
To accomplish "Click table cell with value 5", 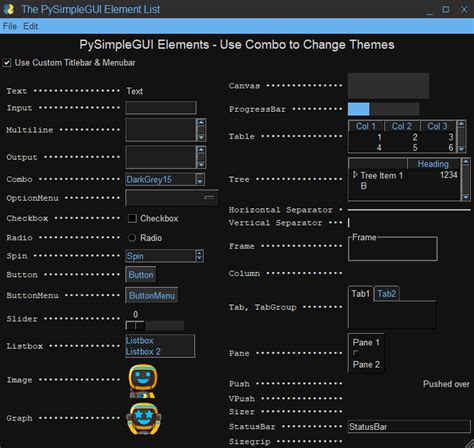I will tap(415, 147).
